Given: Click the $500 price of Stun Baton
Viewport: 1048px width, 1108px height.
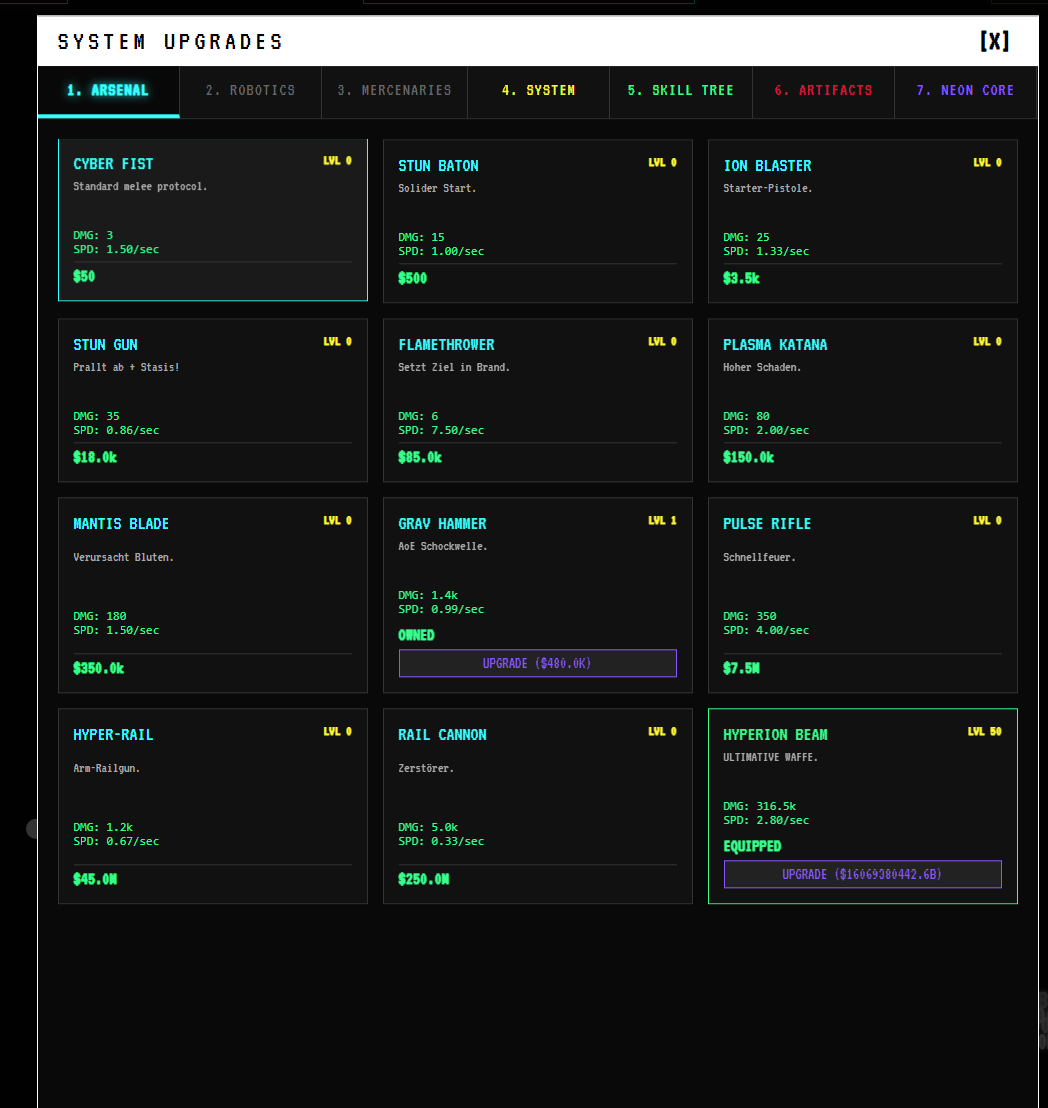Looking at the screenshot, I should (413, 278).
